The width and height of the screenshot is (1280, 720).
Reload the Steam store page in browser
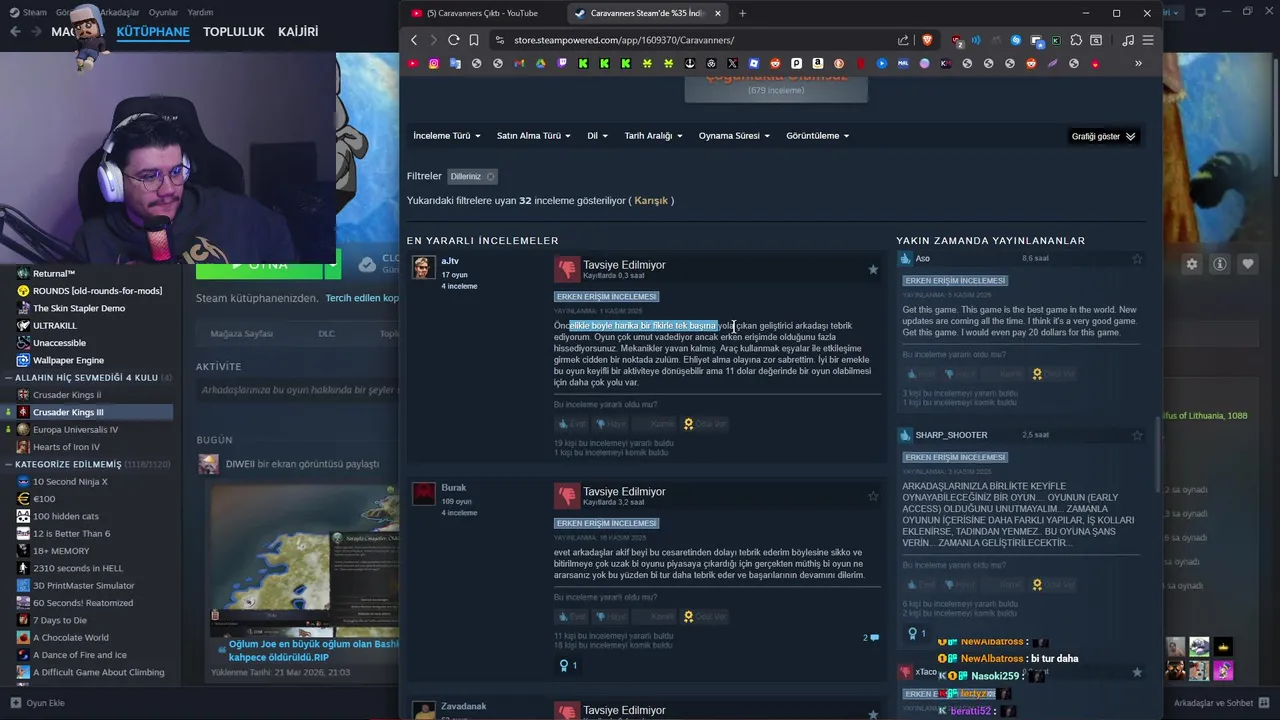(x=453, y=40)
